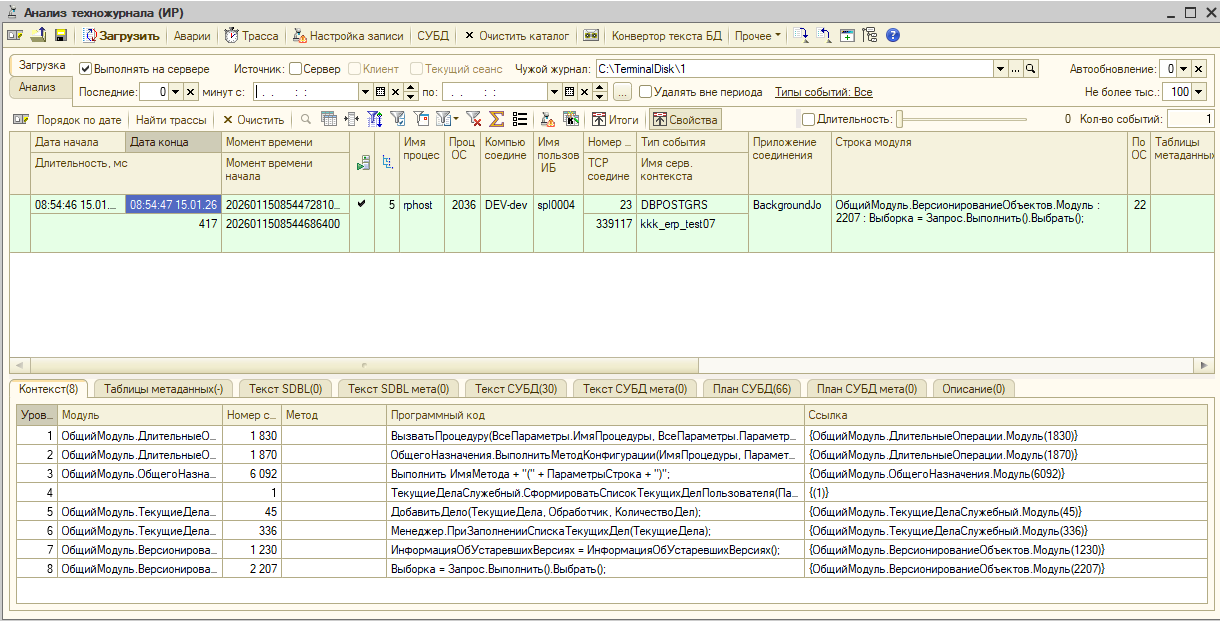Click the cassette tape icon in the top toolbar
Image resolution: width=1220 pixels, height=621 pixels.
click(x=591, y=35)
